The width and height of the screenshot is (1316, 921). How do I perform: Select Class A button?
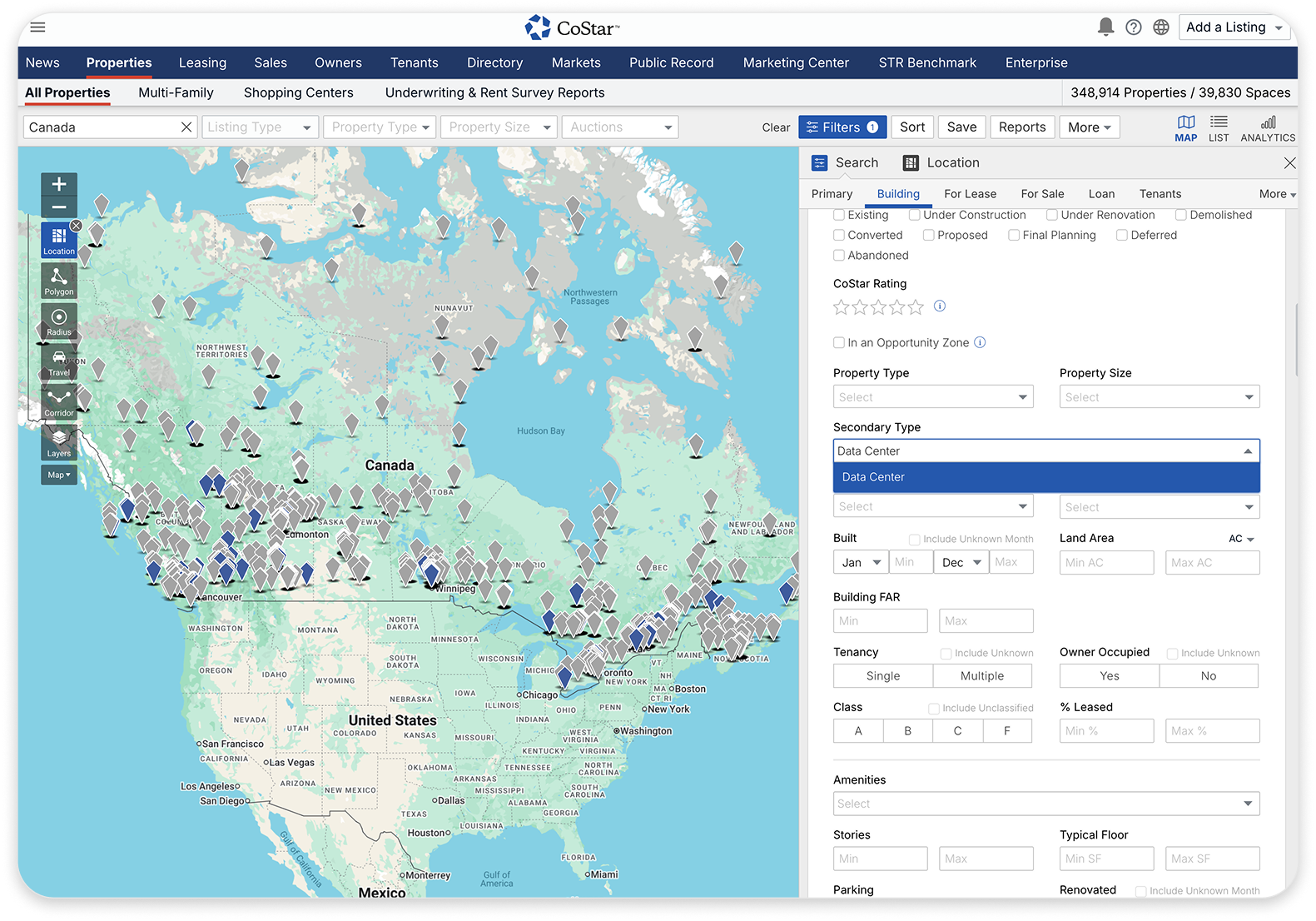tap(858, 730)
